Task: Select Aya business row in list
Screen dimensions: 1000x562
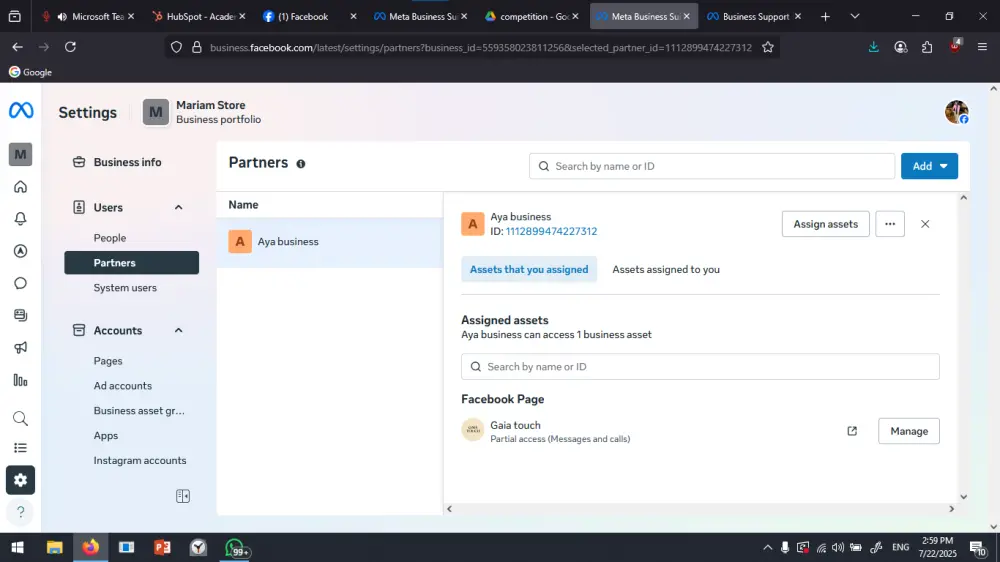Action: coord(330,242)
